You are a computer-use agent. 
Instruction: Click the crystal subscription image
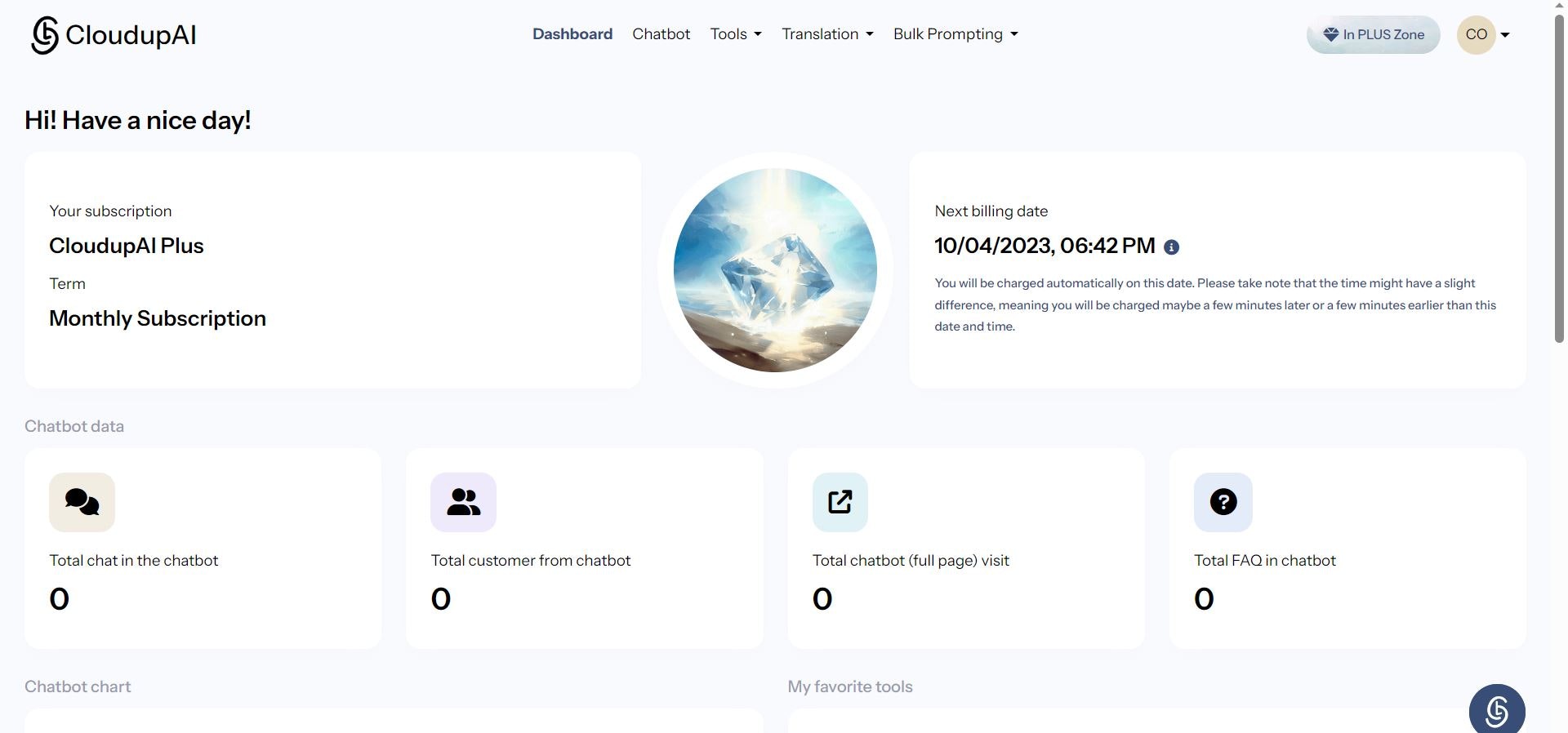[775, 270]
